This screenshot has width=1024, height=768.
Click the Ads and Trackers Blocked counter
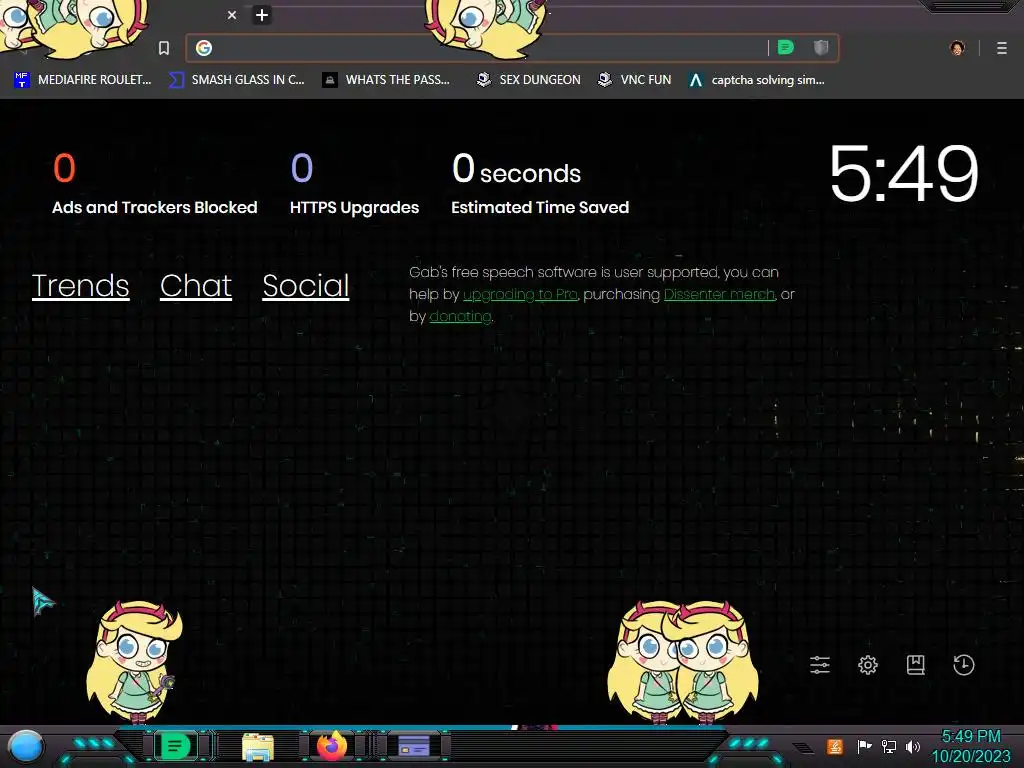point(155,184)
